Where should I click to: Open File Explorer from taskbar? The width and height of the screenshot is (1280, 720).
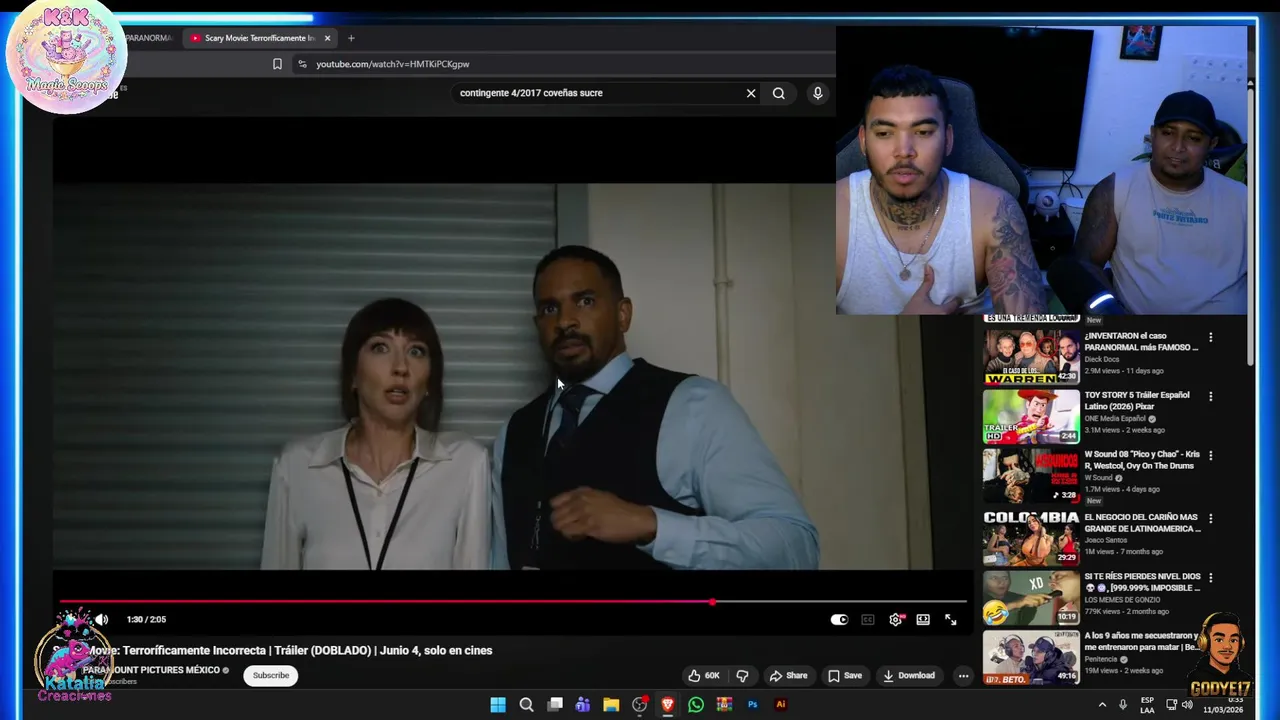click(611, 705)
